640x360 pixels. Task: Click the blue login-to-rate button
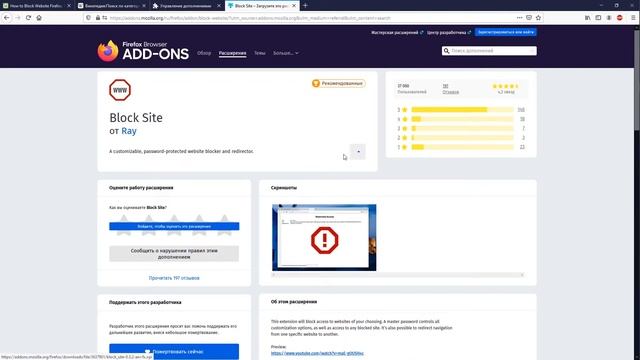pyautogui.click(x=174, y=226)
